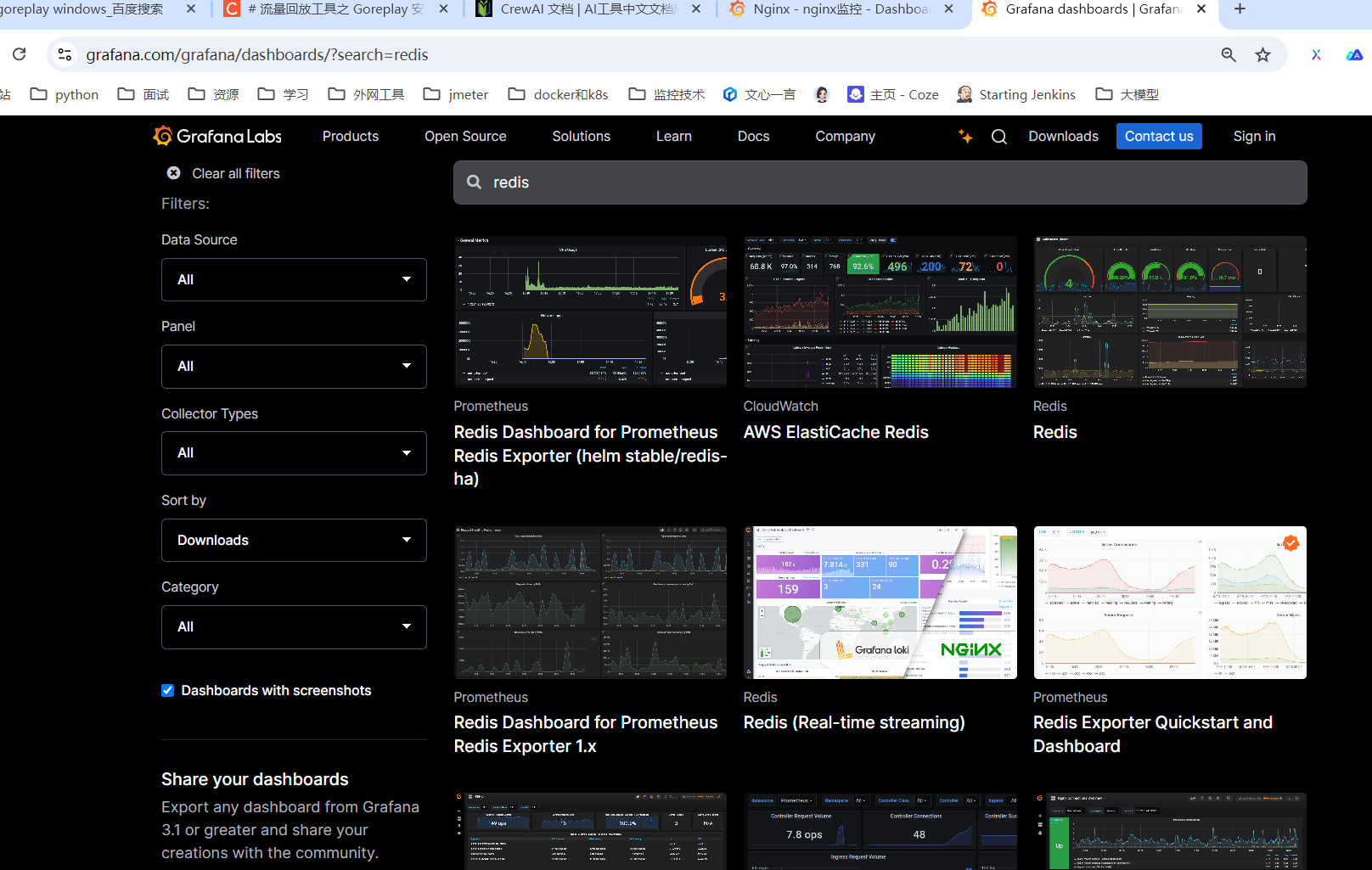1372x870 pixels.
Task: Open AWS ElastiCache Redis dashboard link
Action: tap(836, 432)
